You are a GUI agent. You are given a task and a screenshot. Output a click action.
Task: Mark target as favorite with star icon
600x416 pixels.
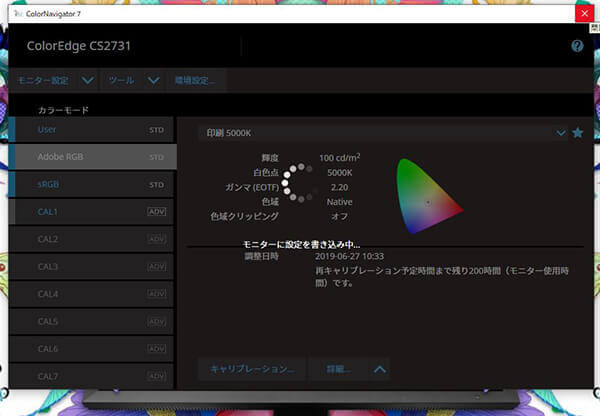click(577, 133)
